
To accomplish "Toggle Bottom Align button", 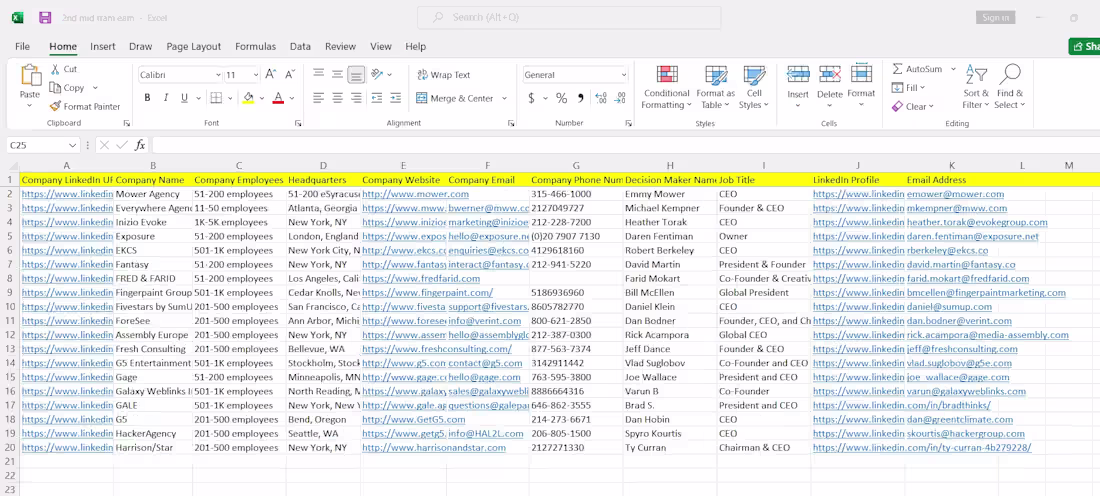I will pos(356,74).
